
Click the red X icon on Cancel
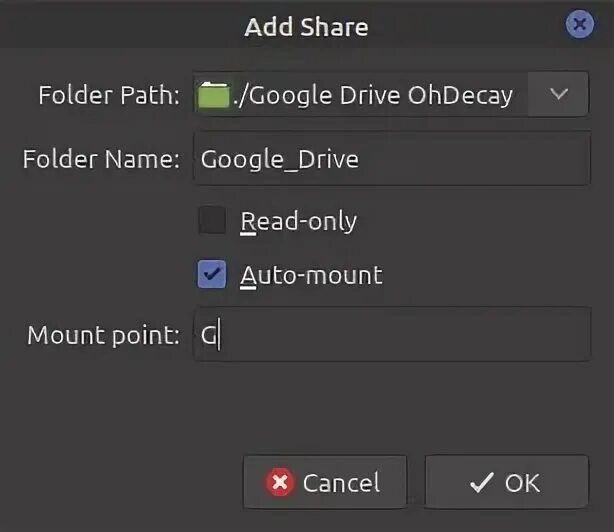[280, 484]
